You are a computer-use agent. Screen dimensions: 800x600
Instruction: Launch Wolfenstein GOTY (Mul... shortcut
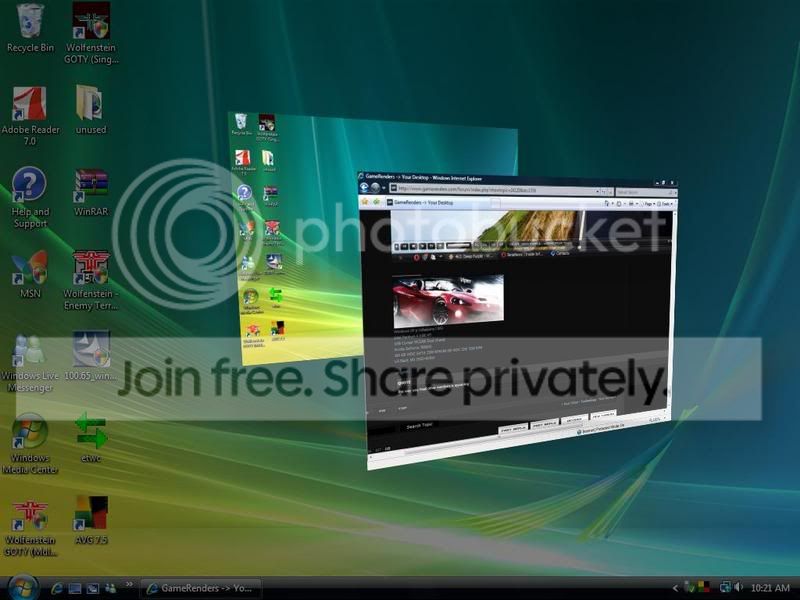[x=30, y=528]
